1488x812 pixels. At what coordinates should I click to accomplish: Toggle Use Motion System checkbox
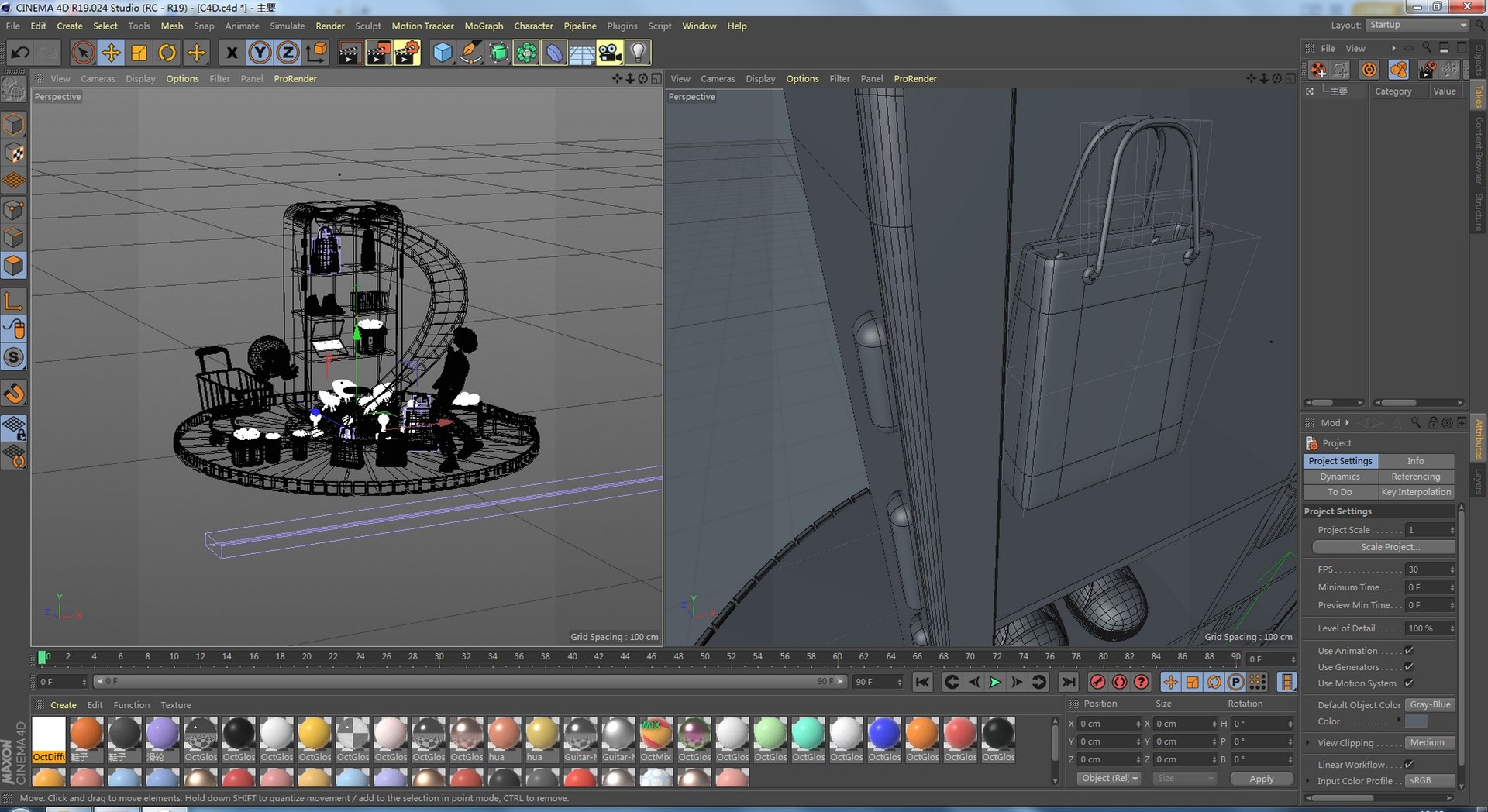pos(1409,683)
